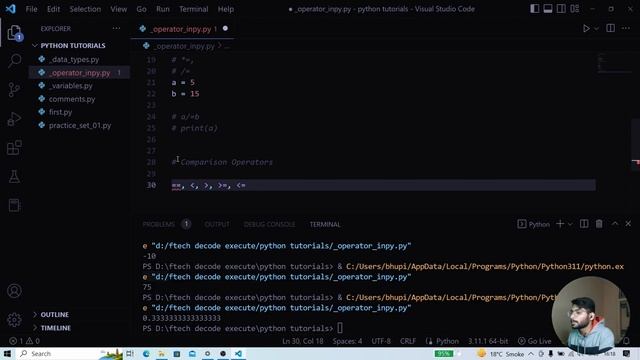Maximize the panel size with up chevron
Screen dimensions: 640x360
click(x=615, y=224)
